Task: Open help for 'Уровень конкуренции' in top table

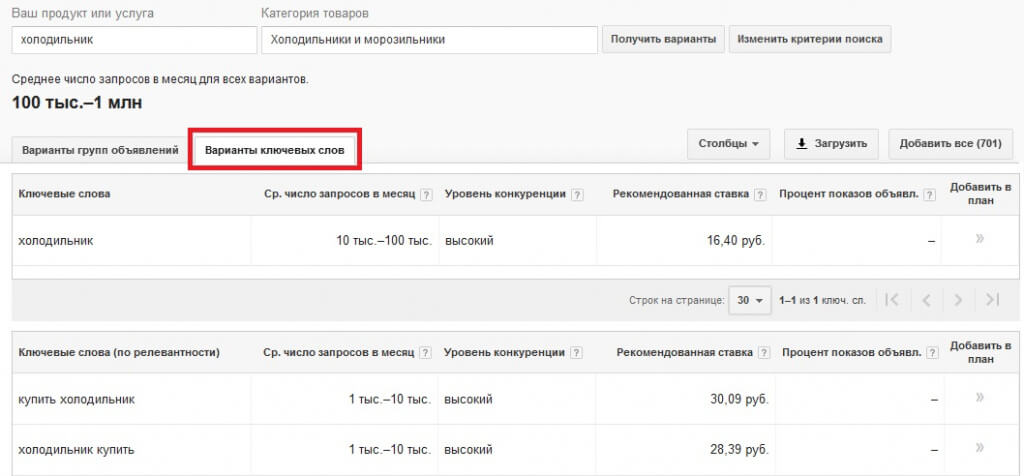Action: tap(577, 194)
